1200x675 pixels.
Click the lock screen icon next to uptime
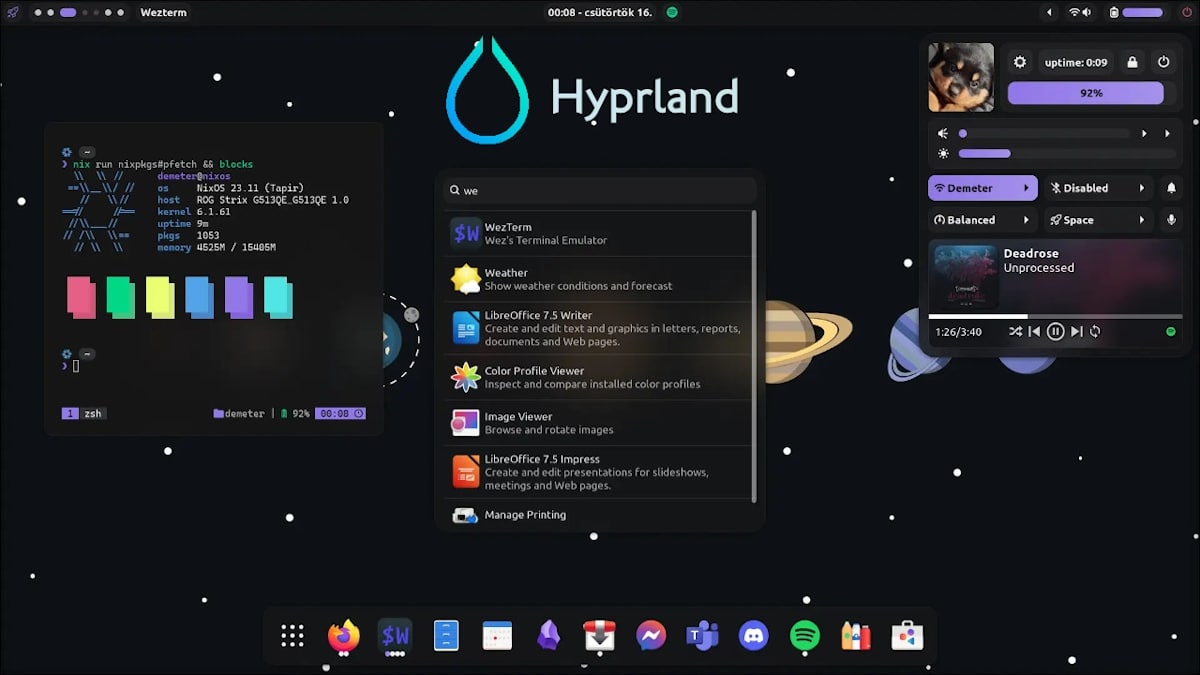tap(1132, 62)
